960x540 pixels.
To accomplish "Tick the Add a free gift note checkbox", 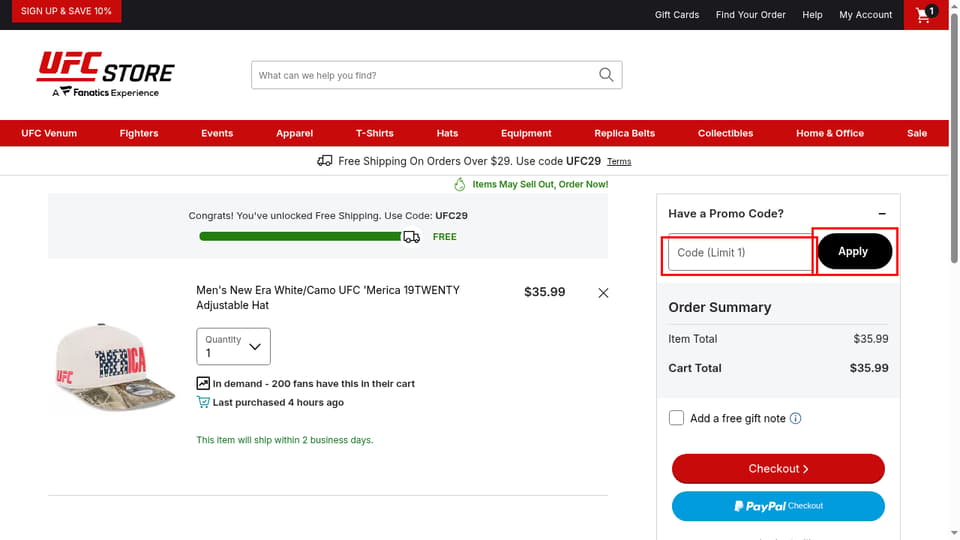I will tap(676, 418).
